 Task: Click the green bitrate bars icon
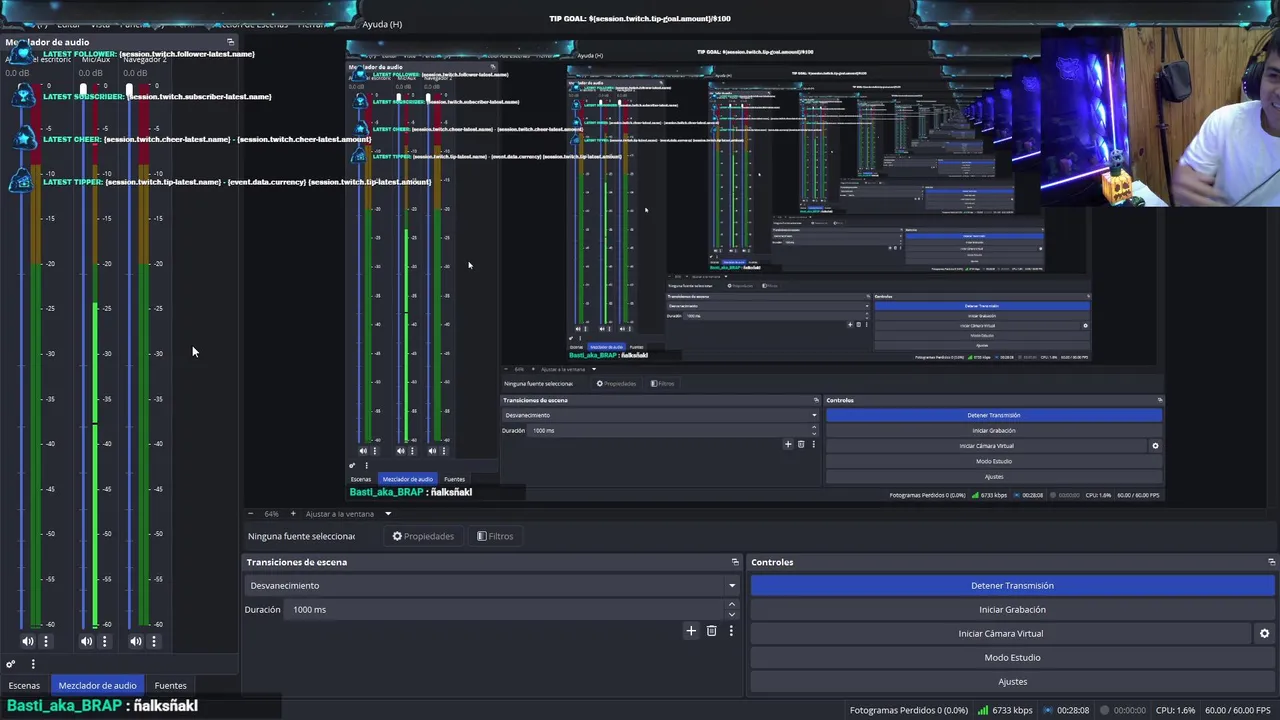tap(984, 710)
